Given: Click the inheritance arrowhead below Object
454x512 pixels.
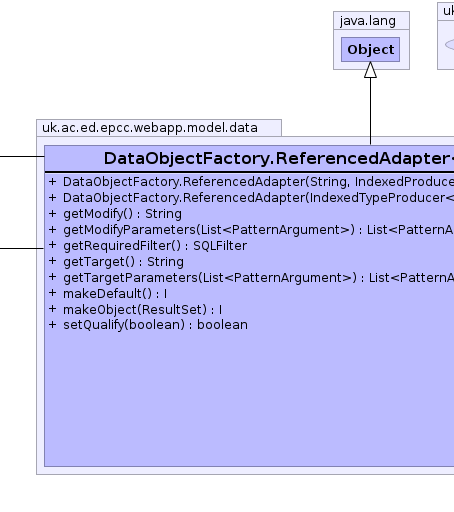Looking at the screenshot, I should point(370,70).
